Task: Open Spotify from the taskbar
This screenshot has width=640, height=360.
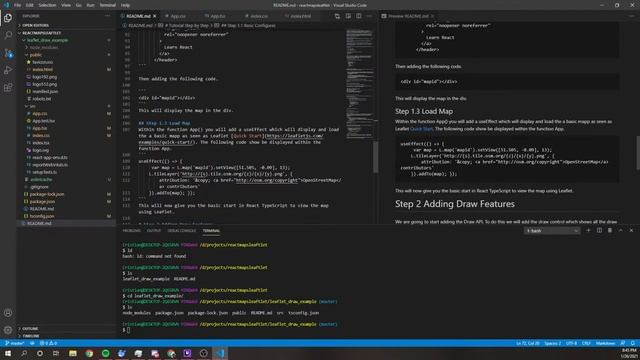Action: [106, 353]
